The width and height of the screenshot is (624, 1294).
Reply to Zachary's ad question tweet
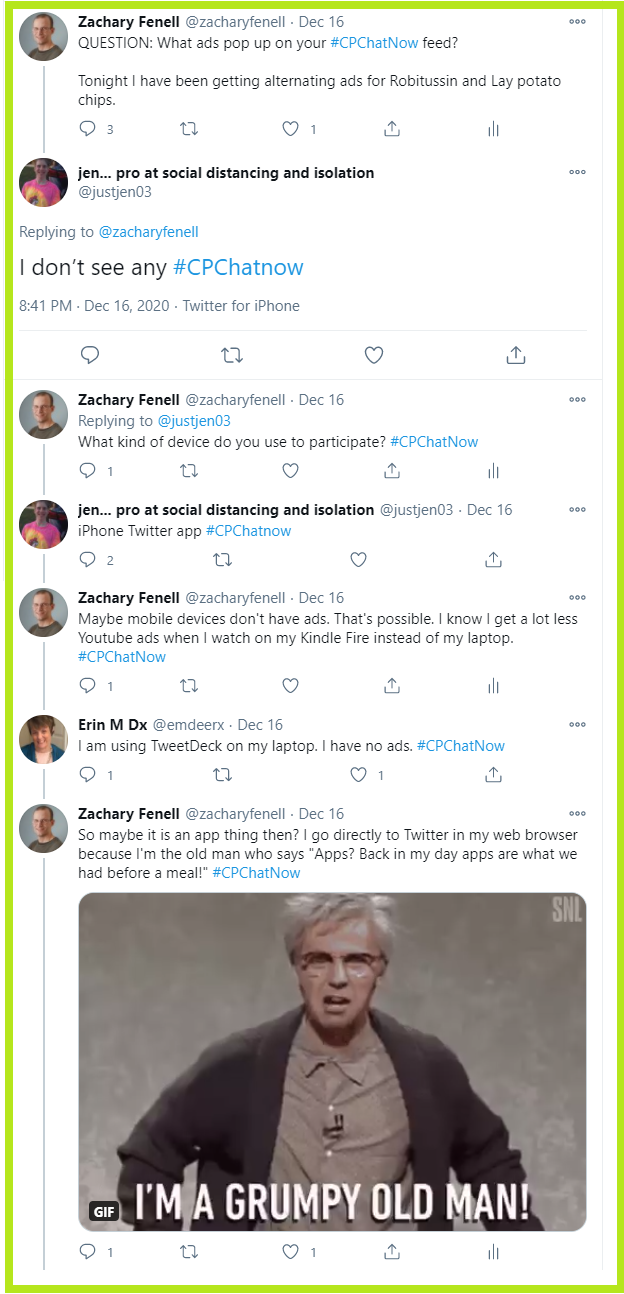89,128
